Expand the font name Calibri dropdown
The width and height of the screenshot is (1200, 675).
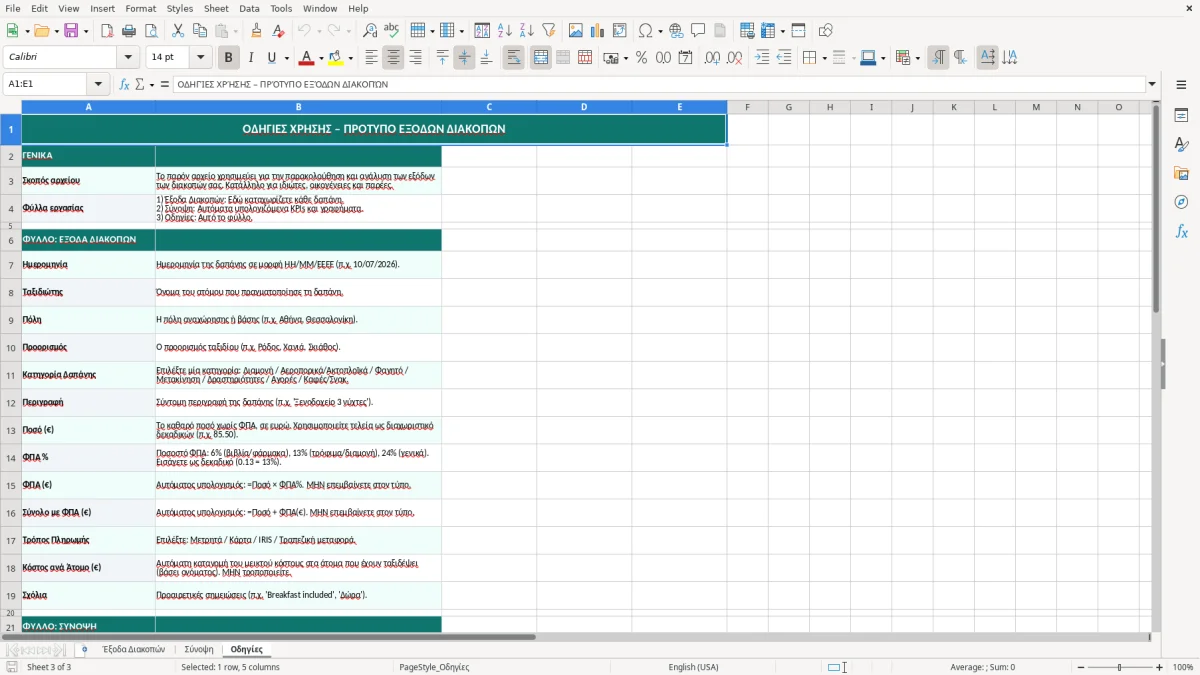coord(131,58)
